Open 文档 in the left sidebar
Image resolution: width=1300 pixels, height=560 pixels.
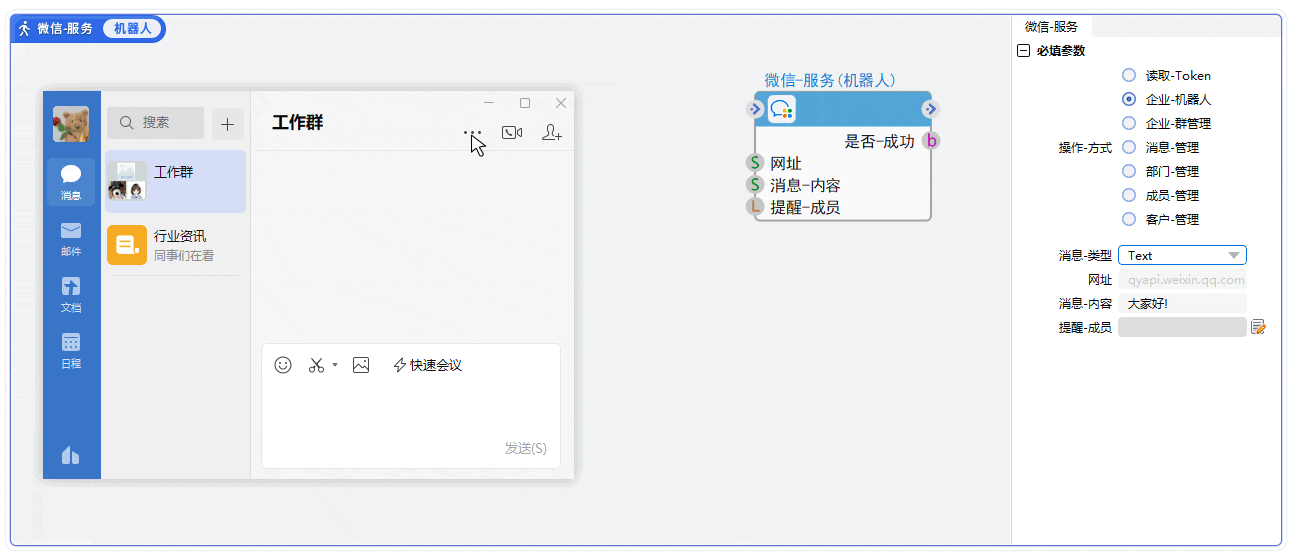[71, 294]
